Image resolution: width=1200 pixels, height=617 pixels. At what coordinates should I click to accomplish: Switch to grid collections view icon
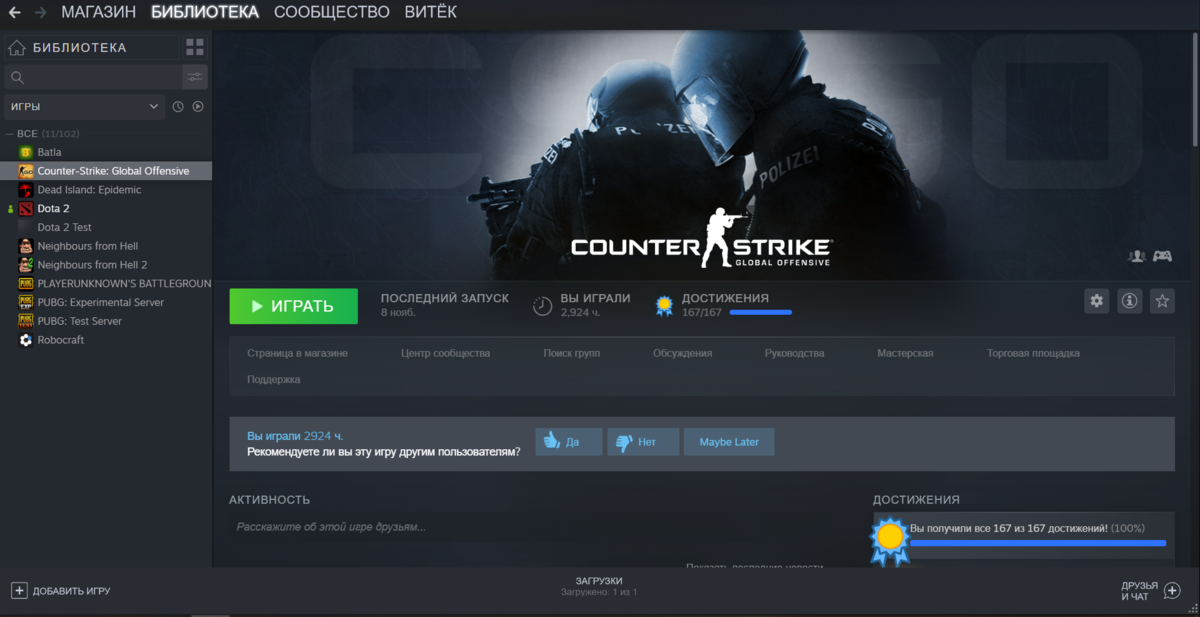194,47
